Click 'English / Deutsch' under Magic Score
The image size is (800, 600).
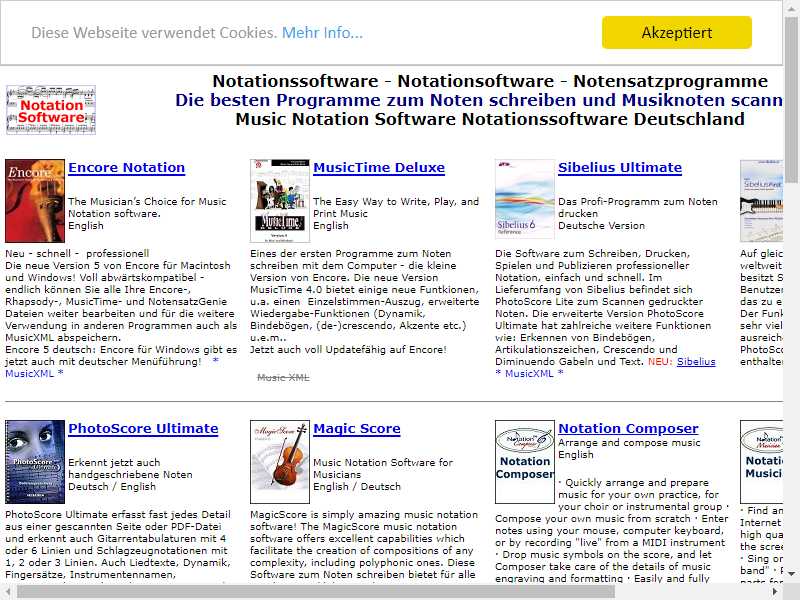357,487
